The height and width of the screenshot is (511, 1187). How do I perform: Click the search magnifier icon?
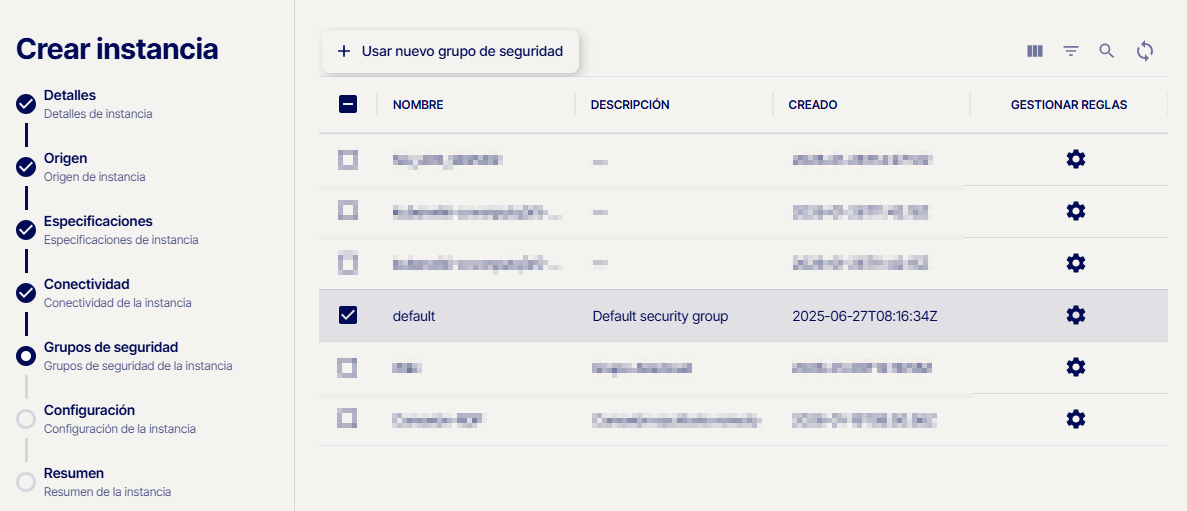click(x=1106, y=51)
